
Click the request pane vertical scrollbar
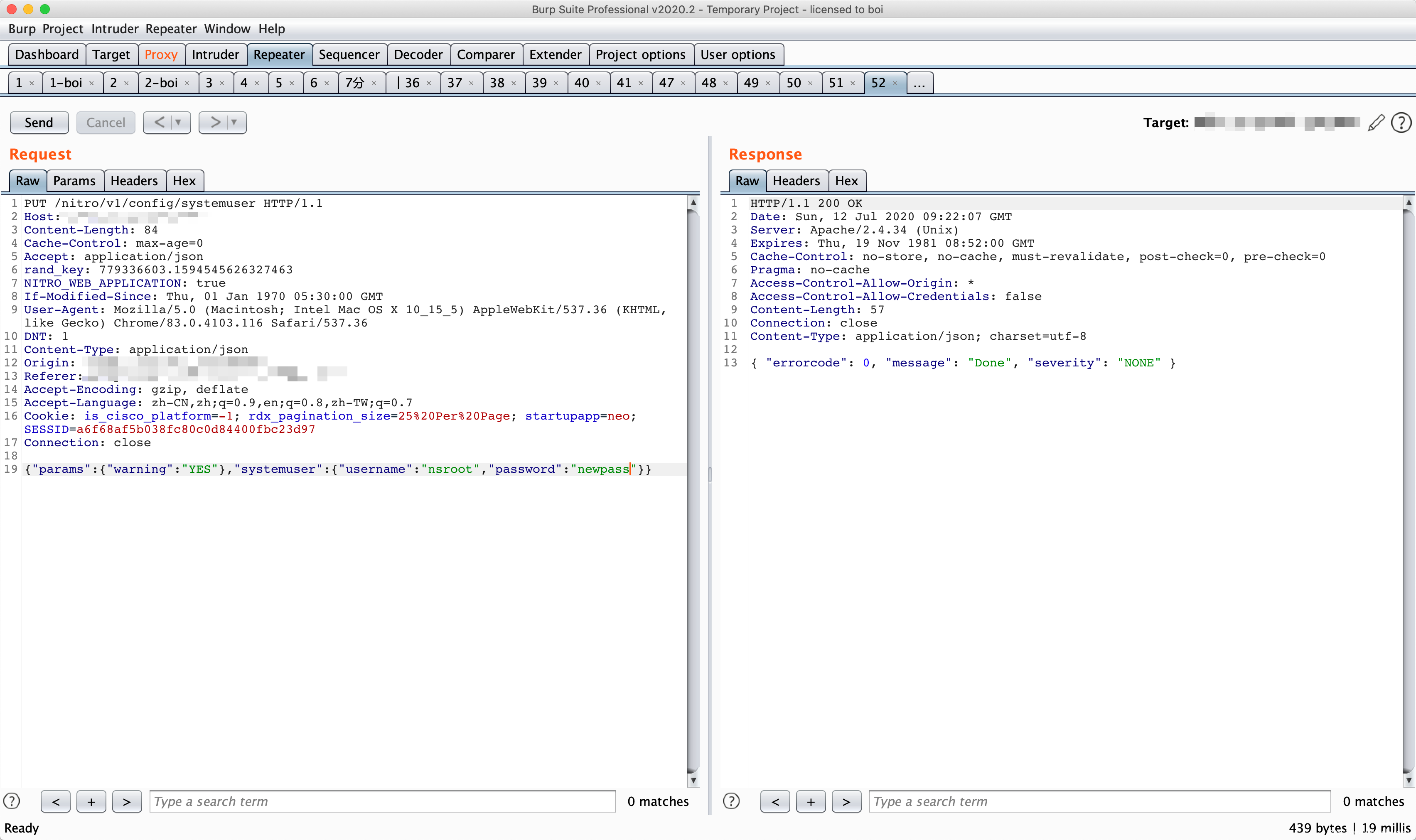pos(693,487)
